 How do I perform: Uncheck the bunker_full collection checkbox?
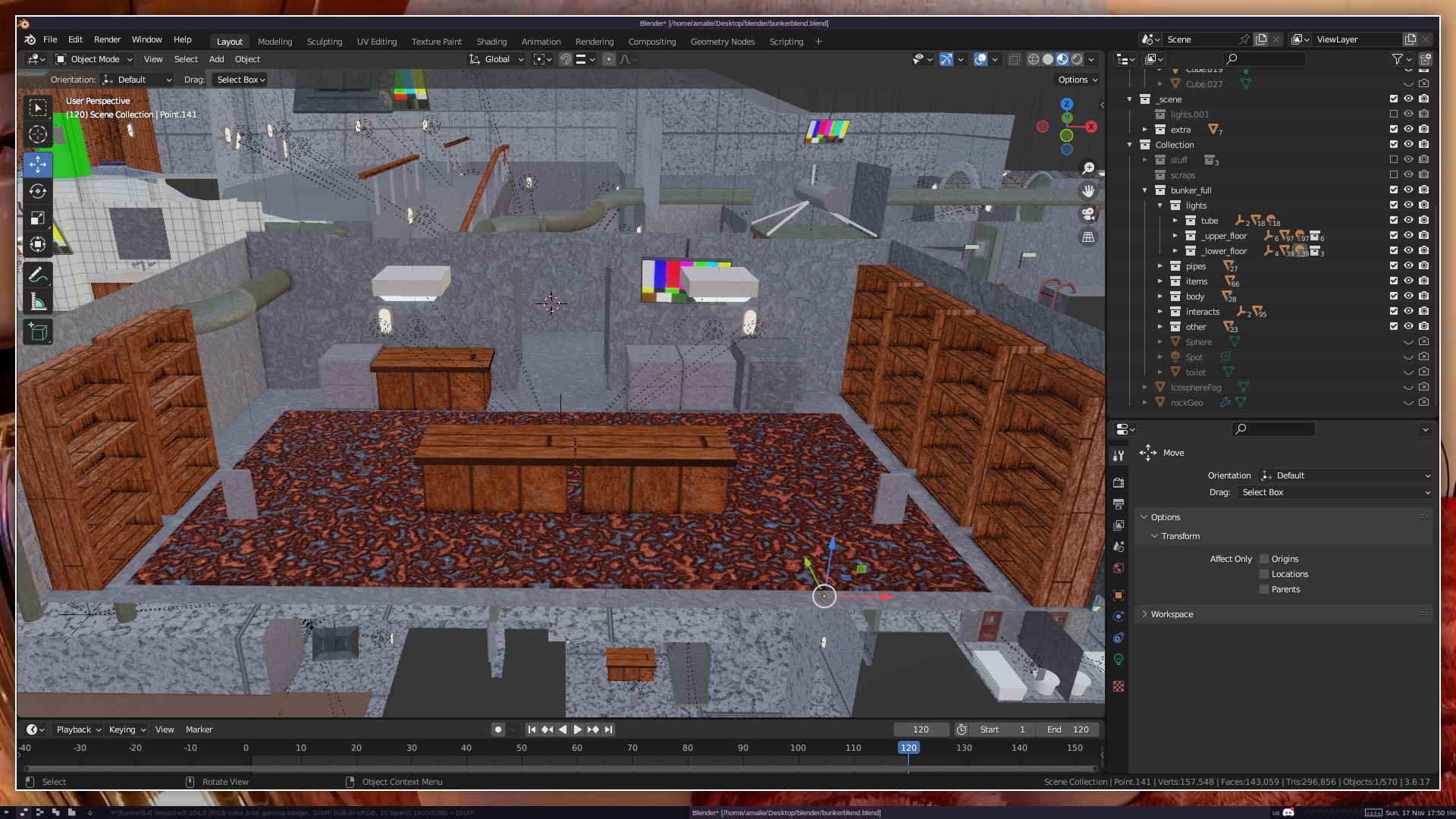[1393, 190]
